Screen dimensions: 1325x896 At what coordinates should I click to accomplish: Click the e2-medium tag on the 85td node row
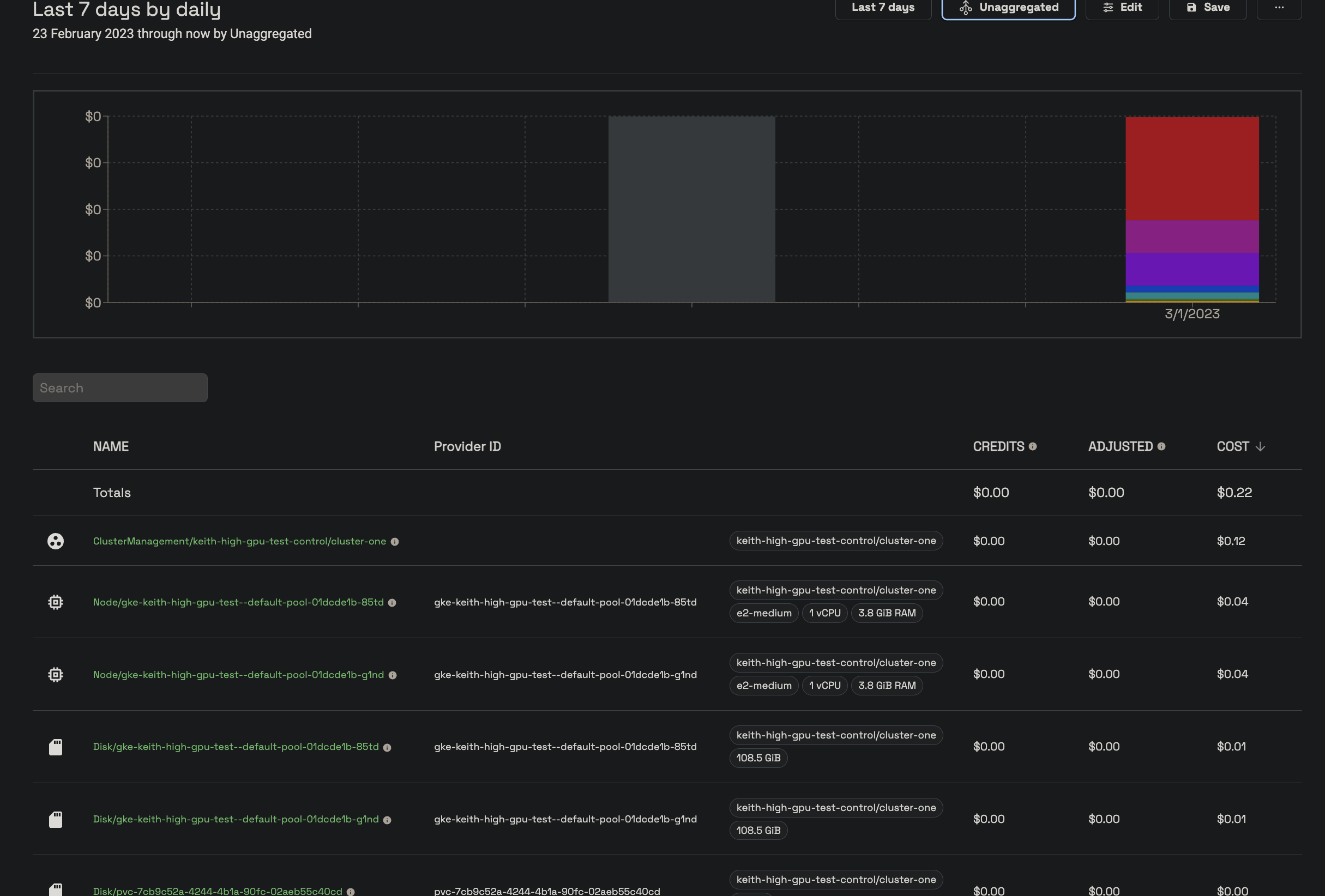coord(763,613)
